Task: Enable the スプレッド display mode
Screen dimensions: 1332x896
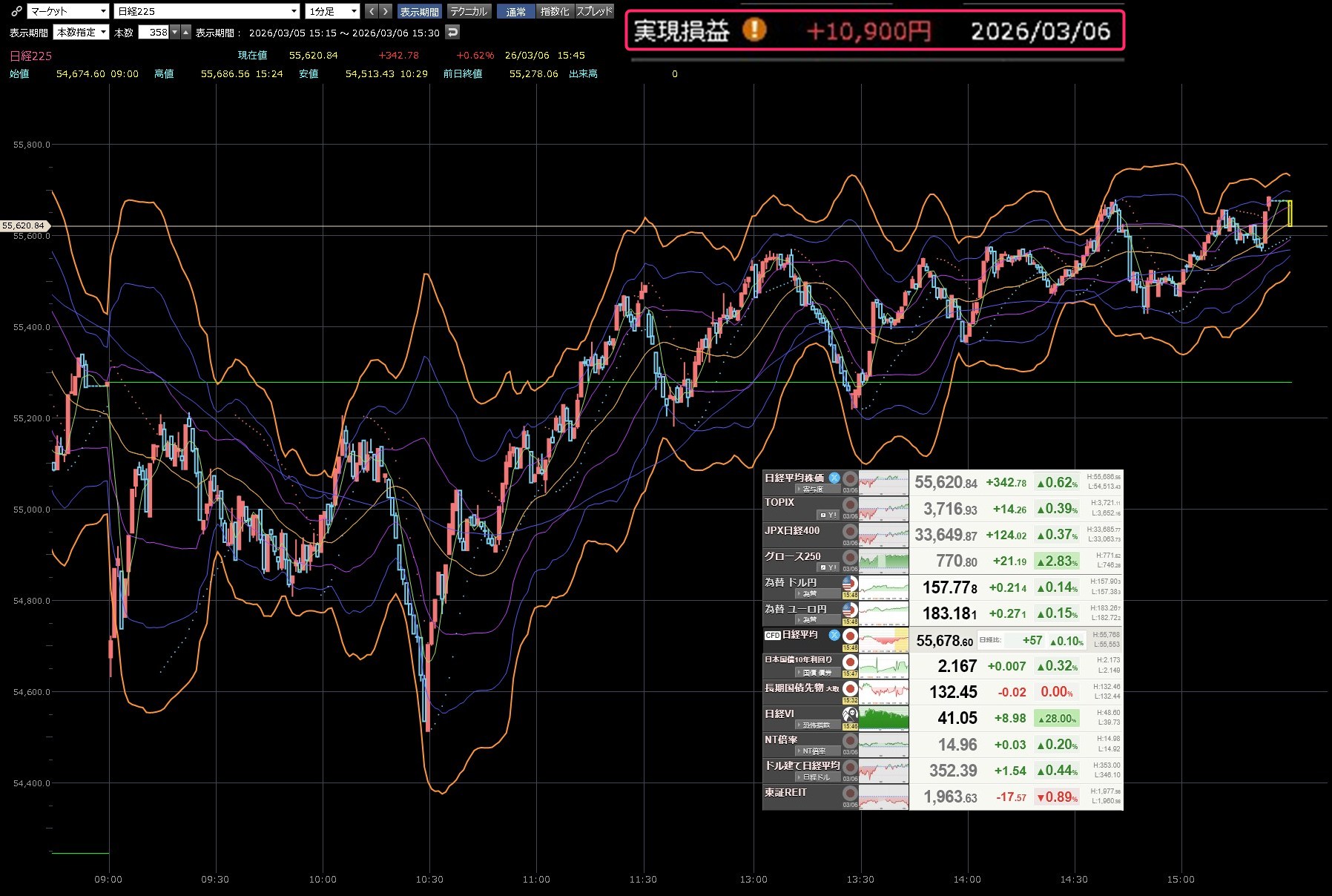Action: (594, 11)
